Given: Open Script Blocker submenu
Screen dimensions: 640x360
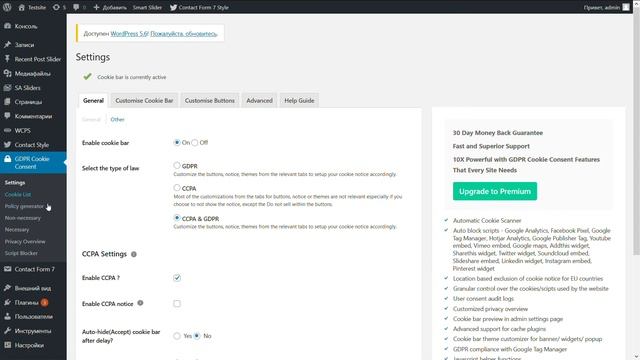Looking at the screenshot, I should tap(21, 253).
